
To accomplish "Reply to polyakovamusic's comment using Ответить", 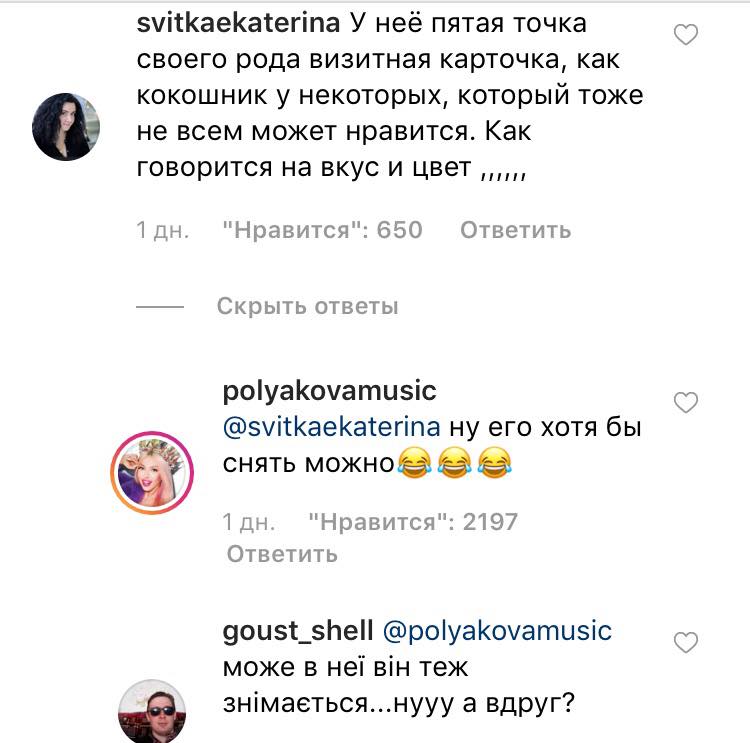I will coord(282,553).
